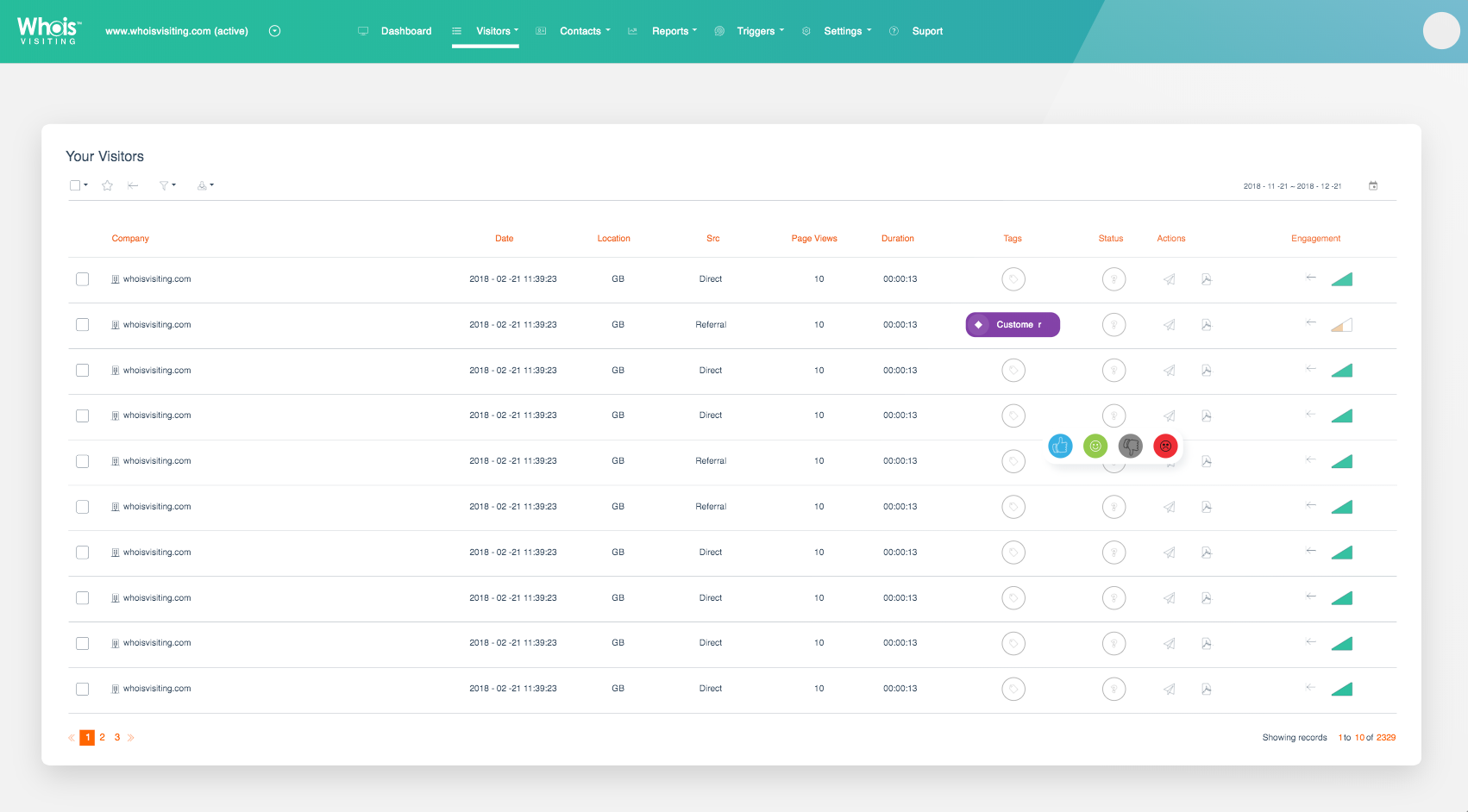Screen dimensions: 1468x812
Task: Check the third visitor row checkbox
Action: click(82, 371)
